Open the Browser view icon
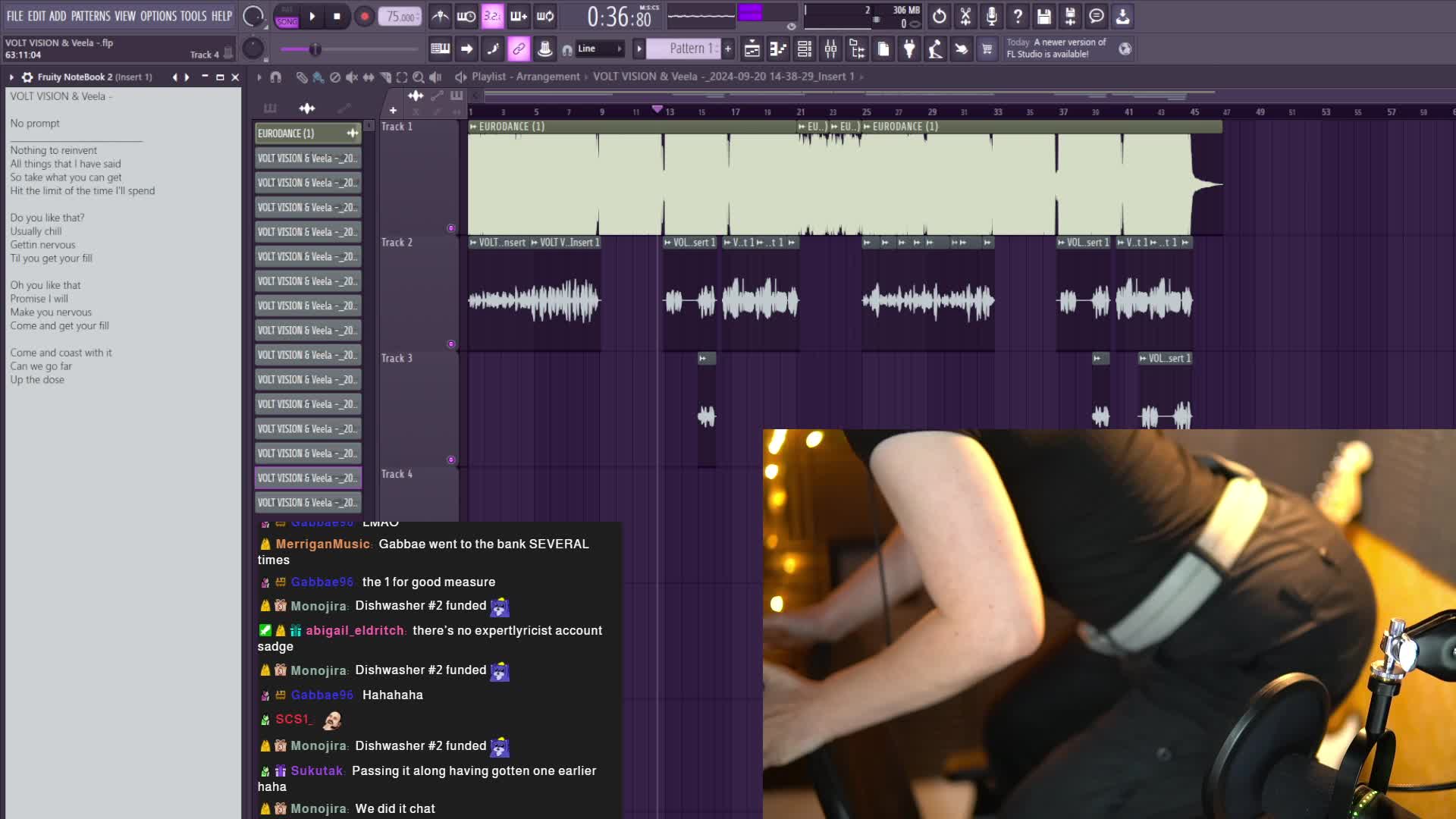The height and width of the screenshot is (819, 1456). pos(857,49)
